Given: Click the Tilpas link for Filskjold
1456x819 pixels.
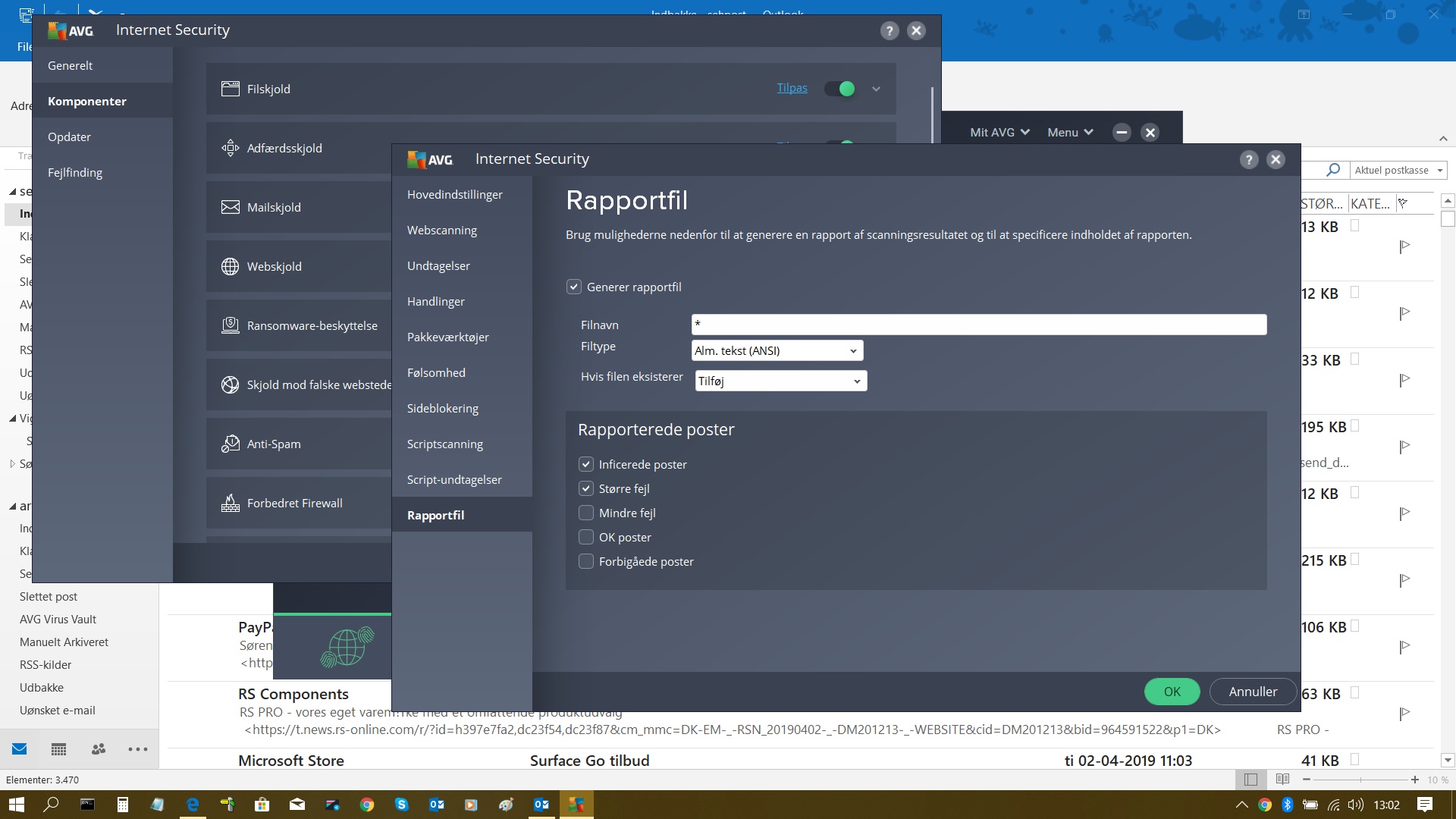Looking at the screenshot, I should (x=791, y=88).
